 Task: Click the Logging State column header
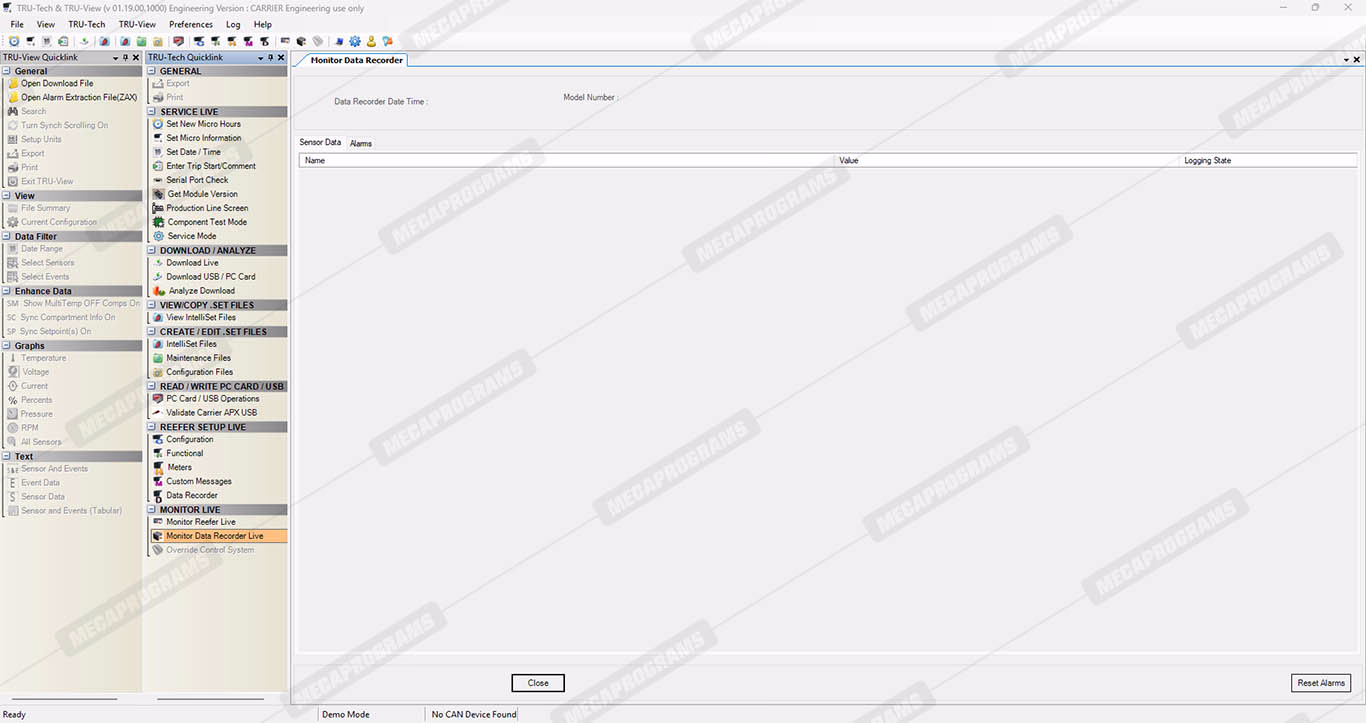[x=1207, y=160]
